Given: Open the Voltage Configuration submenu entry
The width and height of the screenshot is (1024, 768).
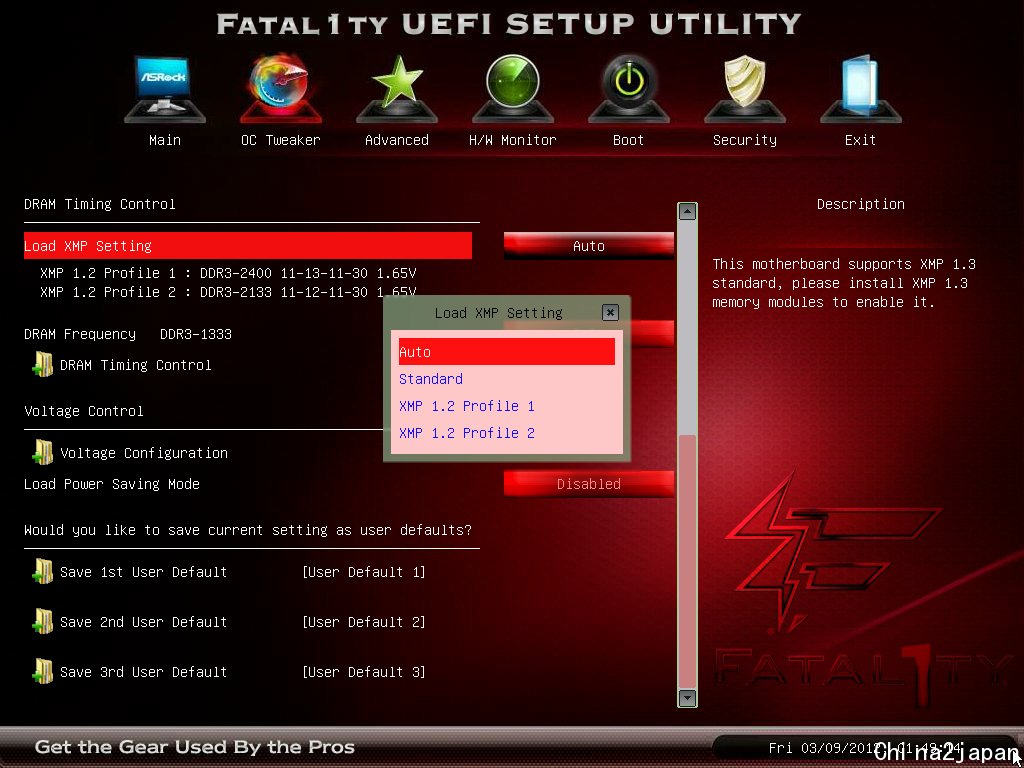Looking at the screenshot, I should coord(144,453).
